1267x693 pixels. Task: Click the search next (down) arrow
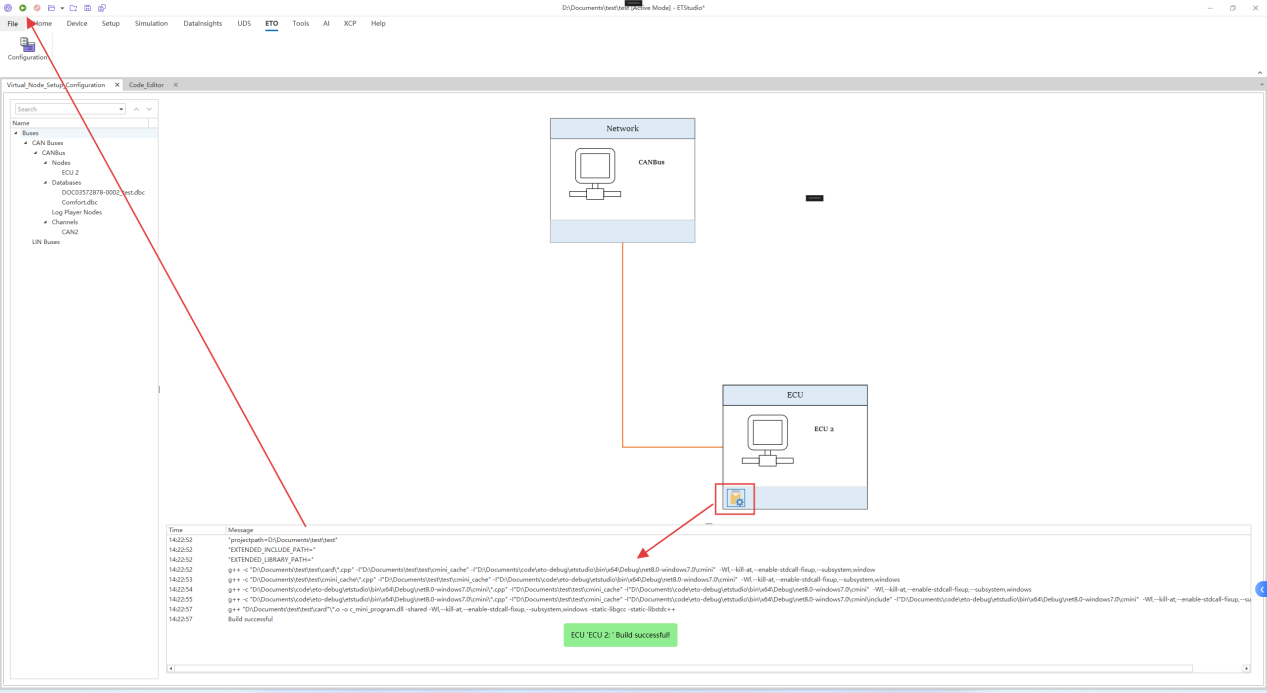click(x=149, y=109)
